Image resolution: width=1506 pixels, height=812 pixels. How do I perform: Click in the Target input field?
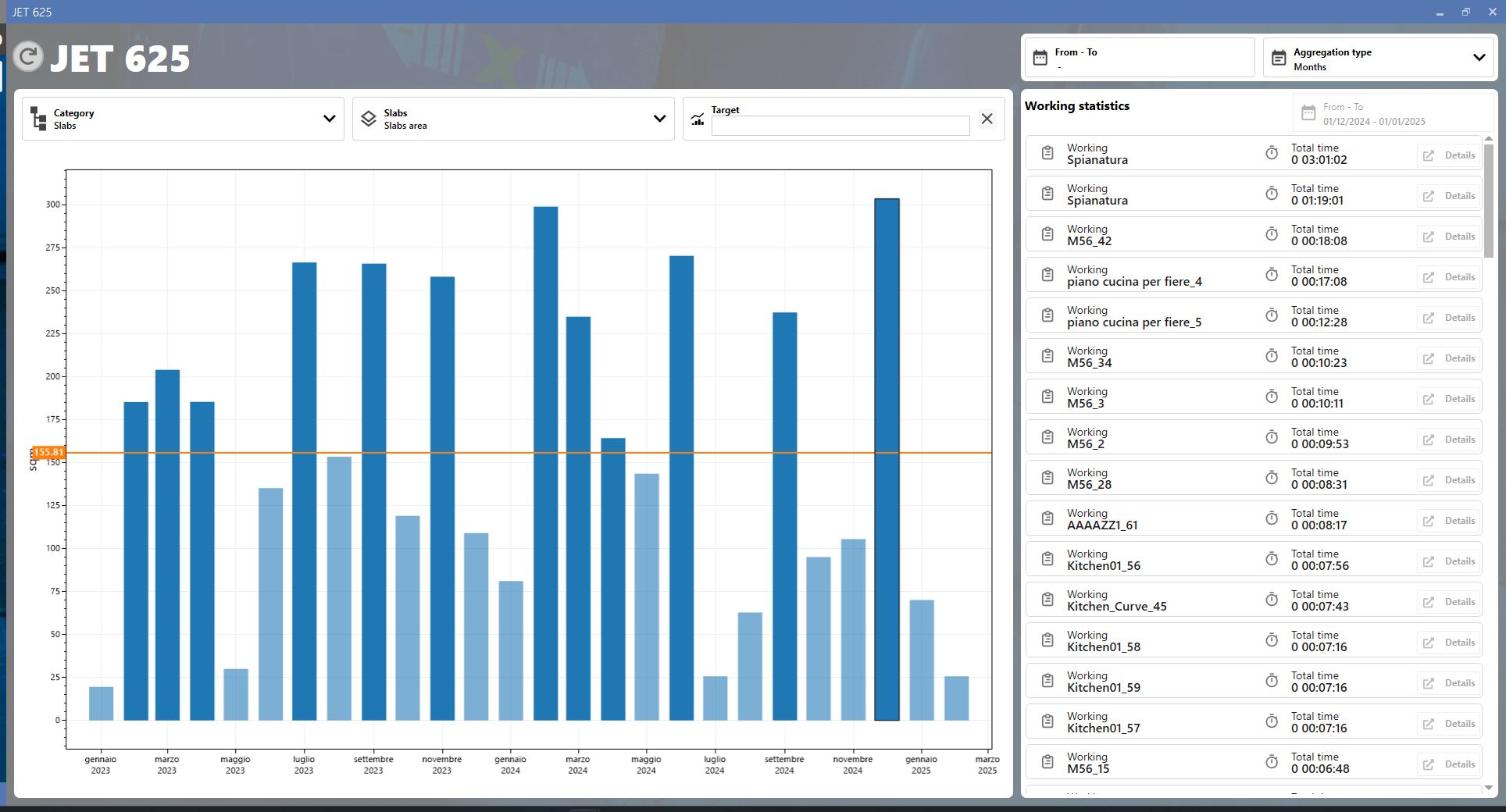[840, 125]
